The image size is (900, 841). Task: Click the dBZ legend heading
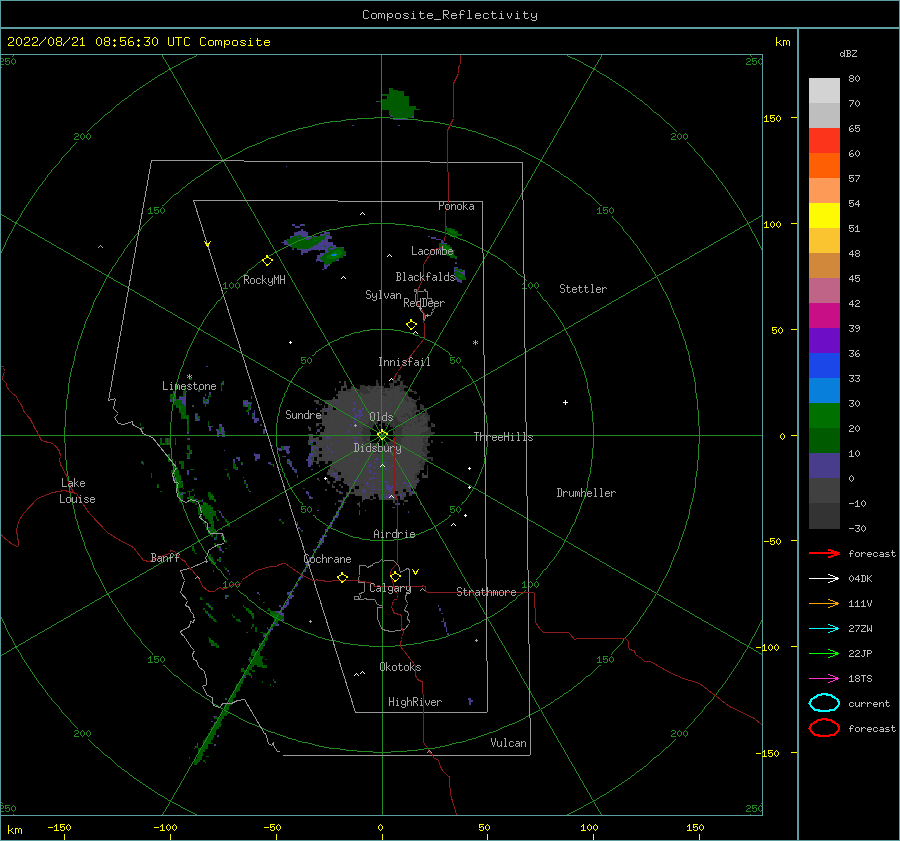click(848, 53)
